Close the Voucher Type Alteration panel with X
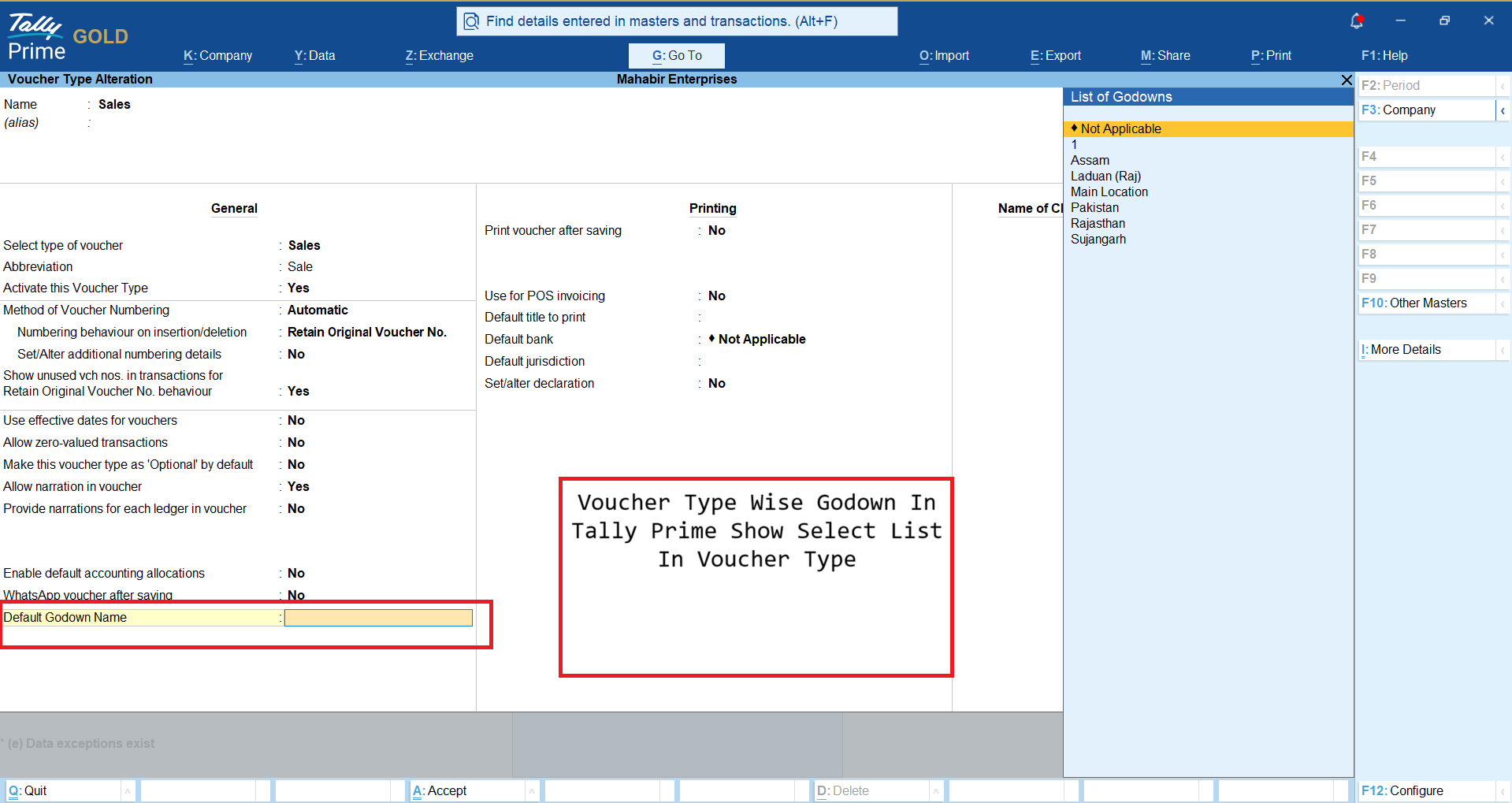Screen dimensions: 1512x803 click(1347, 80)
